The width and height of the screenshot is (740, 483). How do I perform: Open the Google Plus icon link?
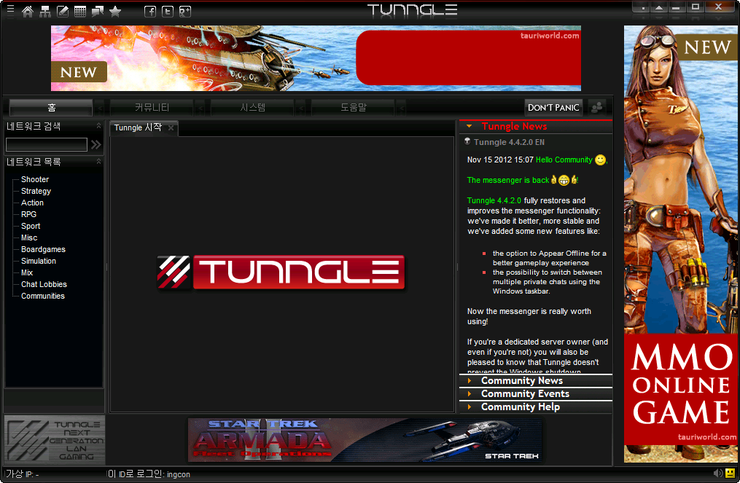[x=185, y=11]
